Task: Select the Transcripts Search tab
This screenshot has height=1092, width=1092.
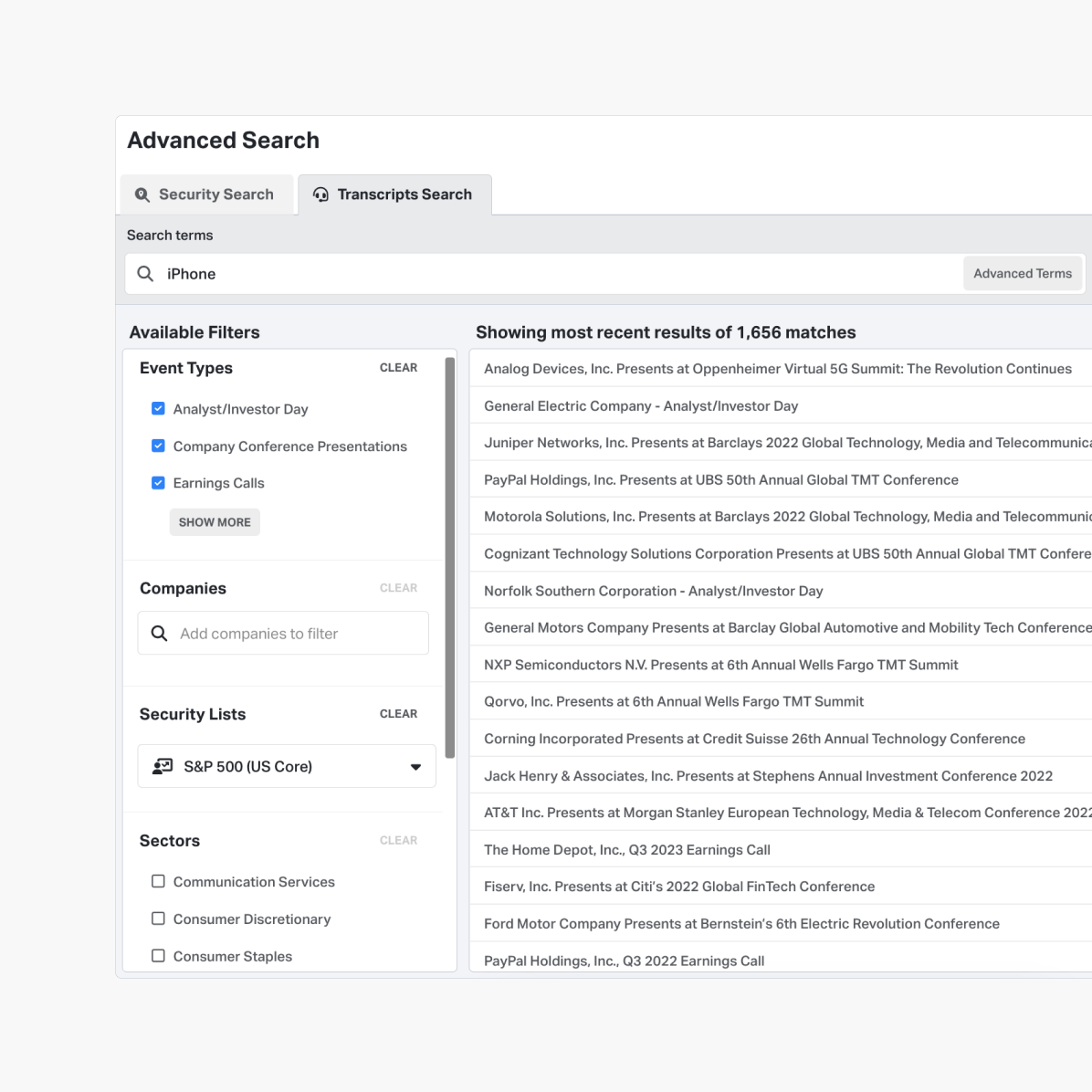Action: tap(395, 194)
